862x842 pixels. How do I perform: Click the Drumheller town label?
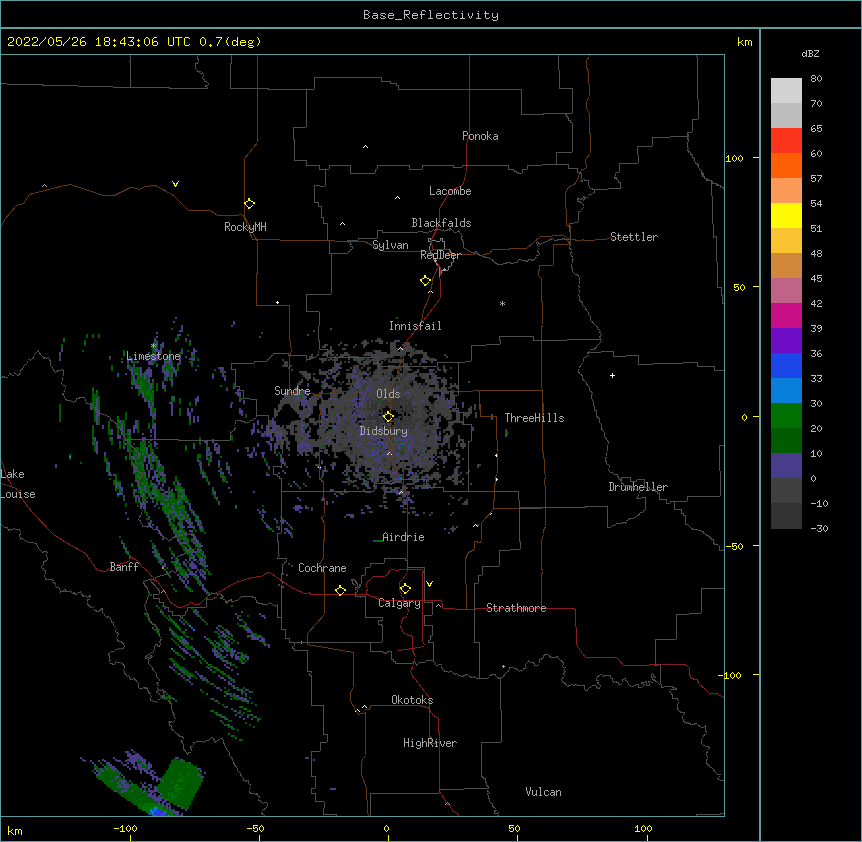coord(638,487)
